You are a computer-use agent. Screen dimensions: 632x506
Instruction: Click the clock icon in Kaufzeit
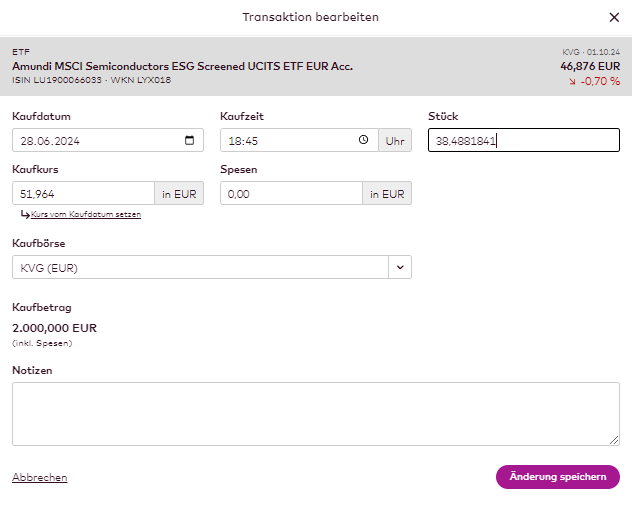[x=363, y=141]
